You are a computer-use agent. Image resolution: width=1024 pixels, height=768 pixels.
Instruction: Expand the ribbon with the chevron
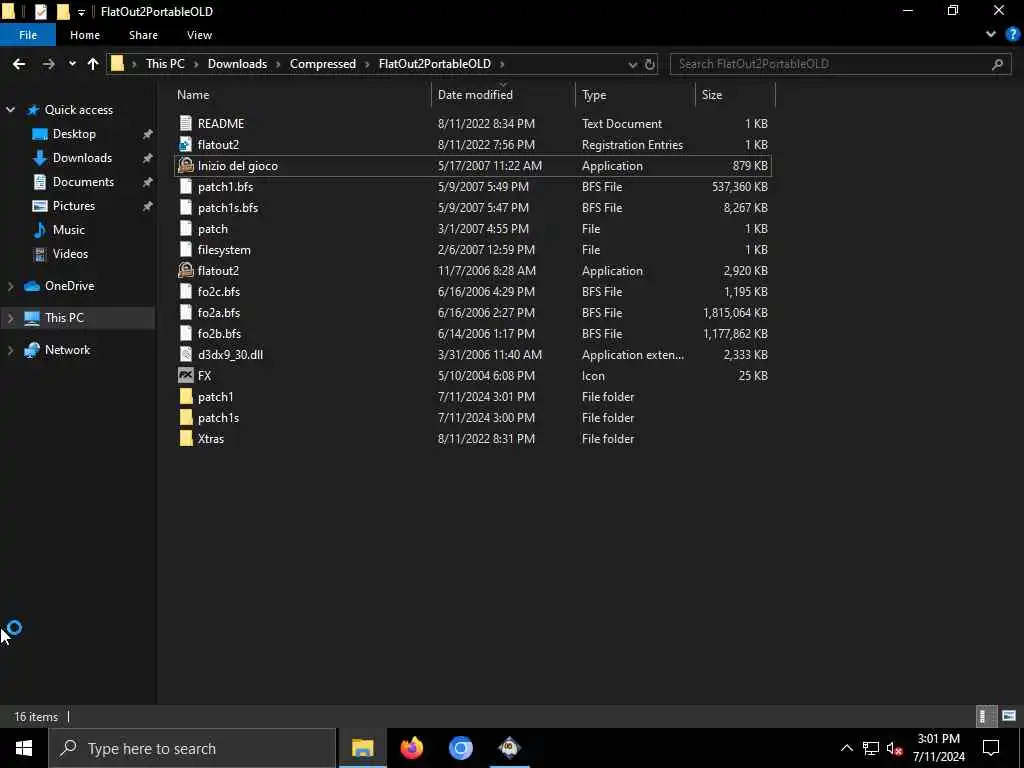991,35
